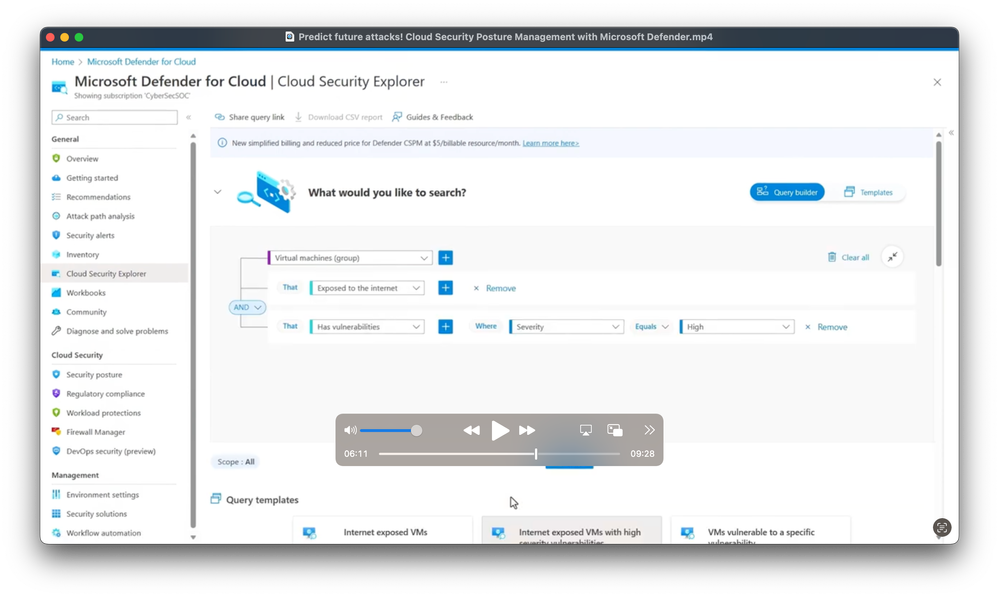Rewind the video
The height and width of the screenshot is (597, 999).
tap(471, 431)
